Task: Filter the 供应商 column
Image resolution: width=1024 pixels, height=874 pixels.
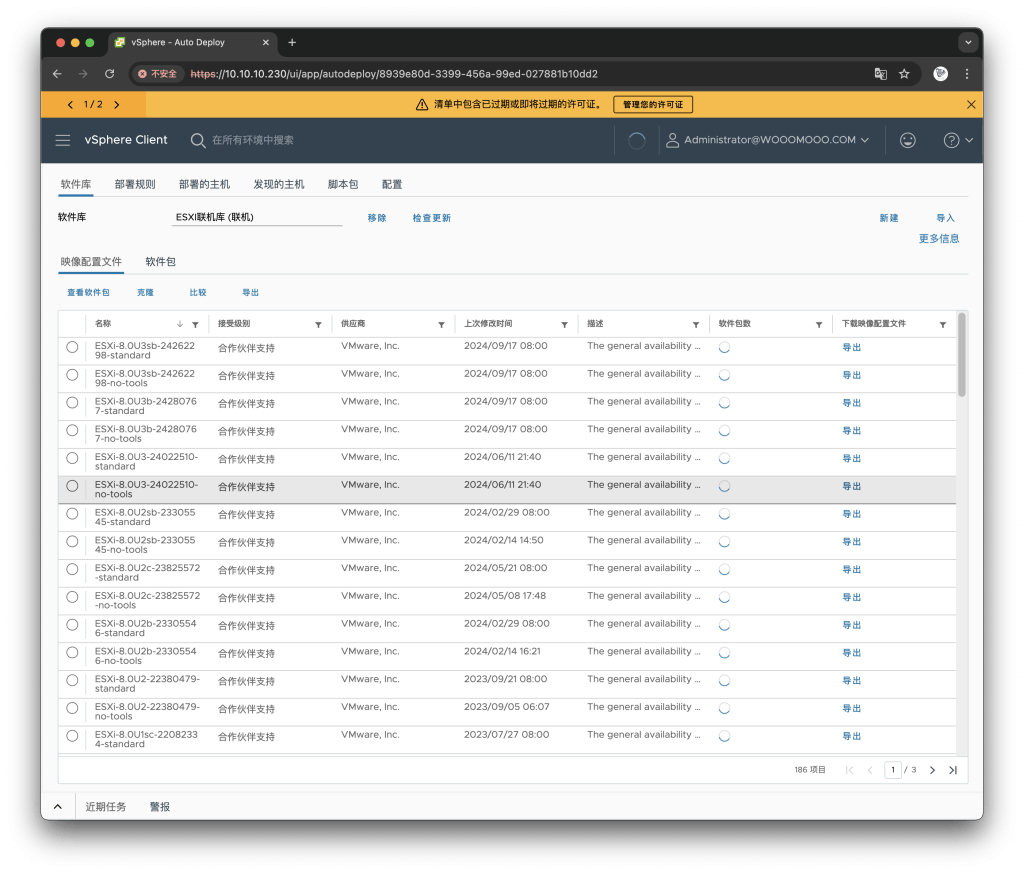Action: [441, 325]
